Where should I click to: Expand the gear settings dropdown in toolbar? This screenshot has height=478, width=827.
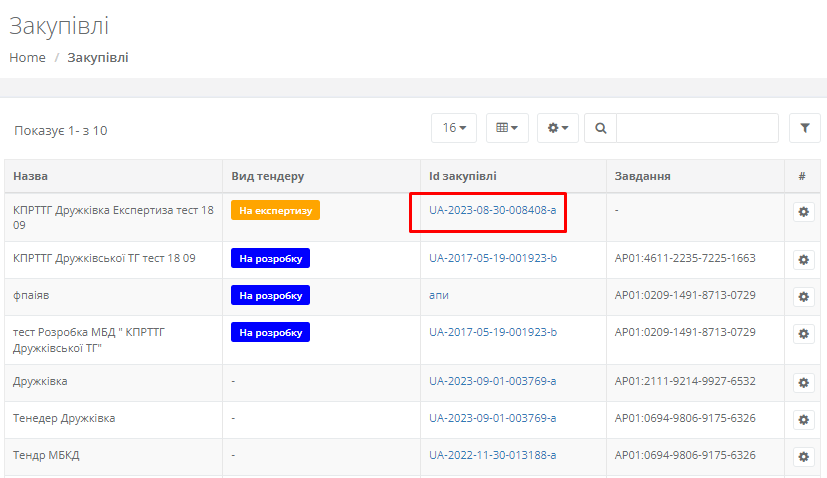point(557,128)
